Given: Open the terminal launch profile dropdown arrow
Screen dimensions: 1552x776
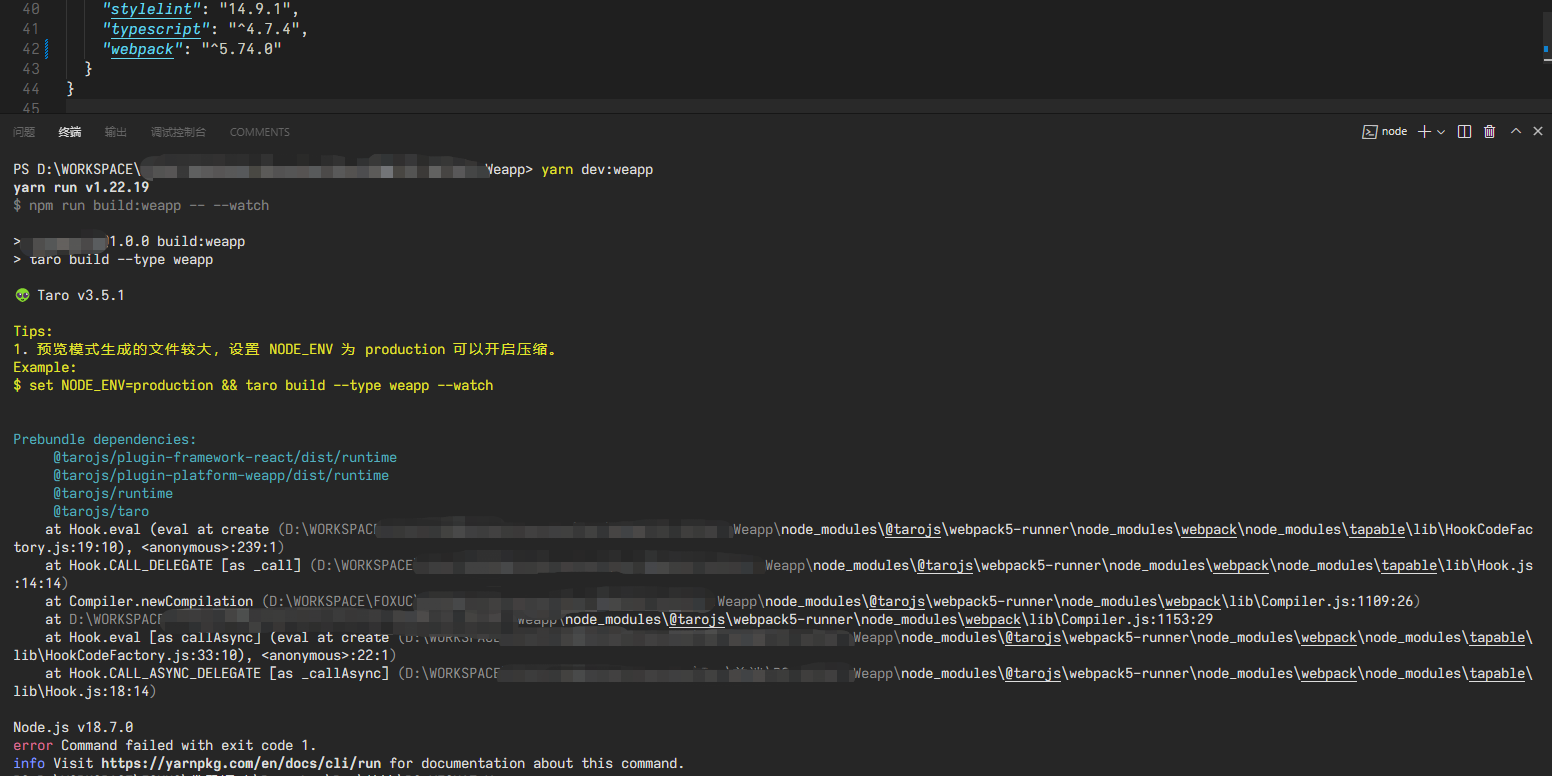Looking at the screenshot, I should point(1441,132).
